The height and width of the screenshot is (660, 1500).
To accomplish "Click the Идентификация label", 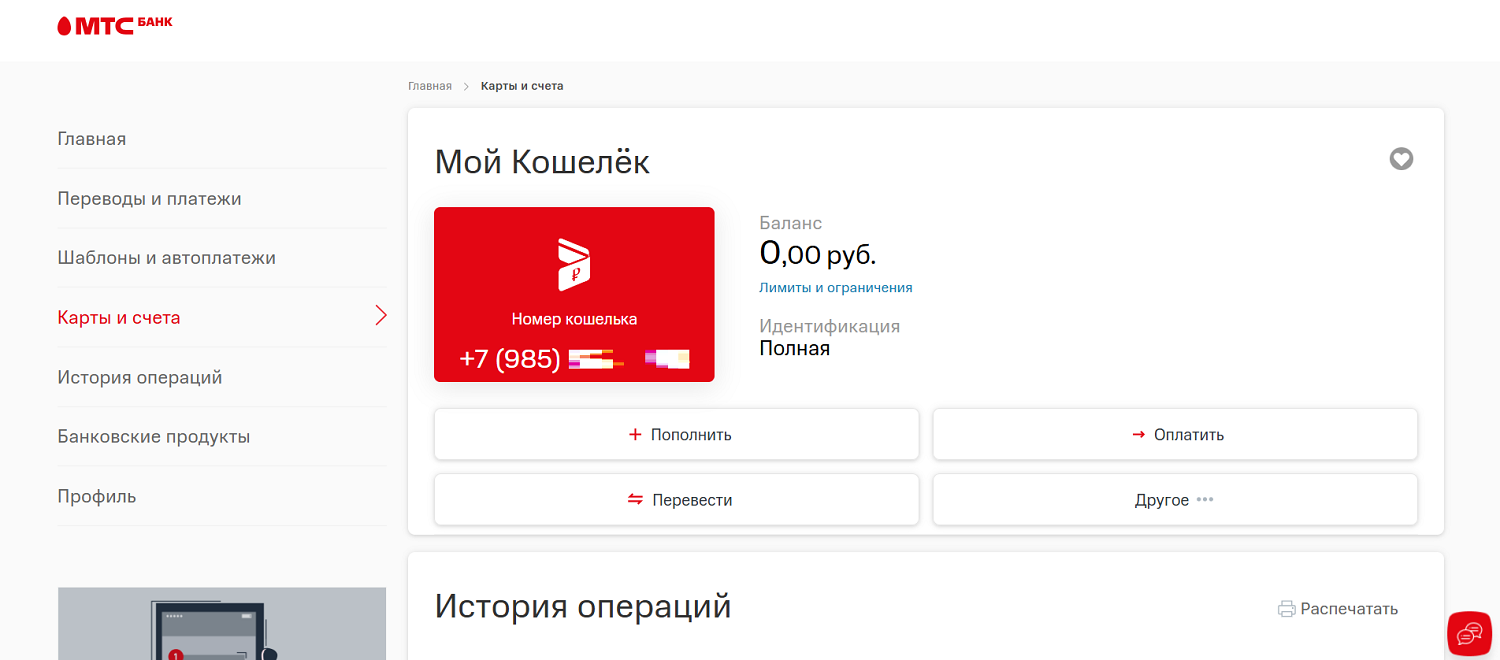I will click(x=830, y=326).
